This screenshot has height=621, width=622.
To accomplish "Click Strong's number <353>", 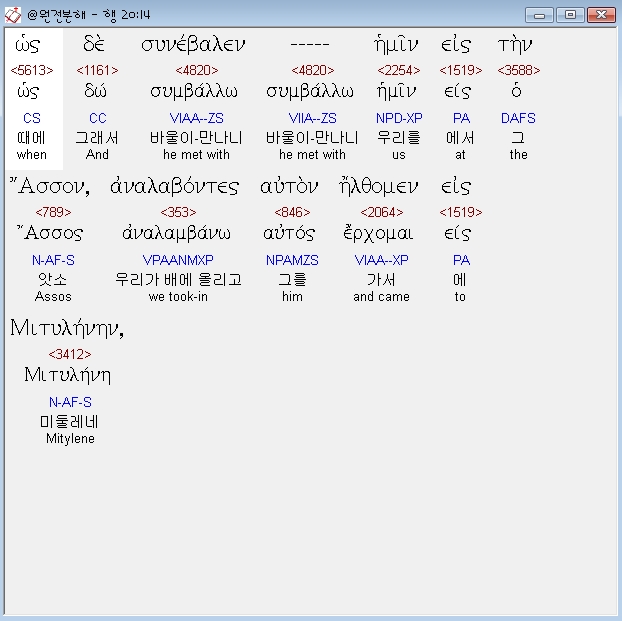I will click(x=178, y=212).
